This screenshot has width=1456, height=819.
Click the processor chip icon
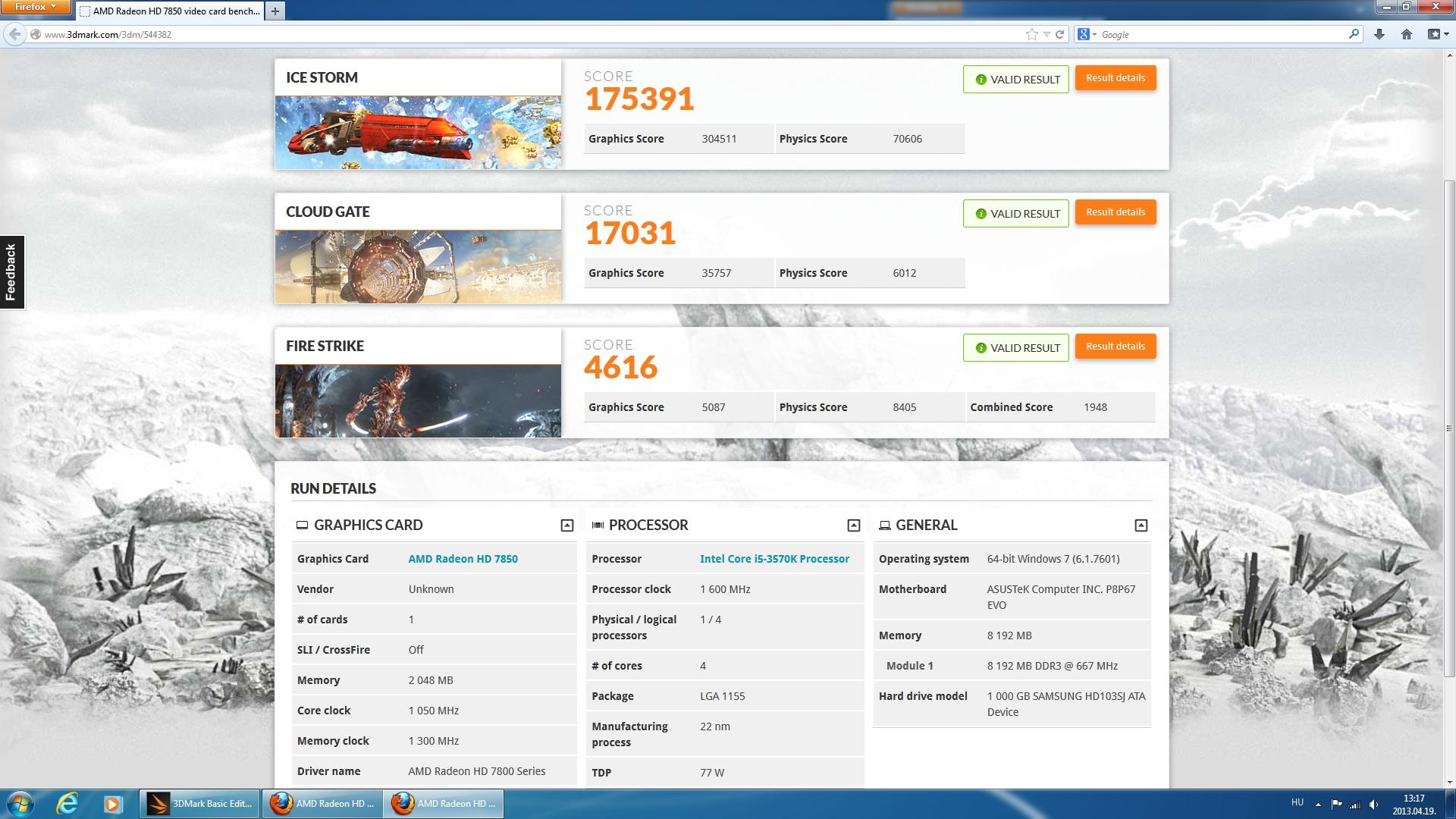tap(598, 525)
